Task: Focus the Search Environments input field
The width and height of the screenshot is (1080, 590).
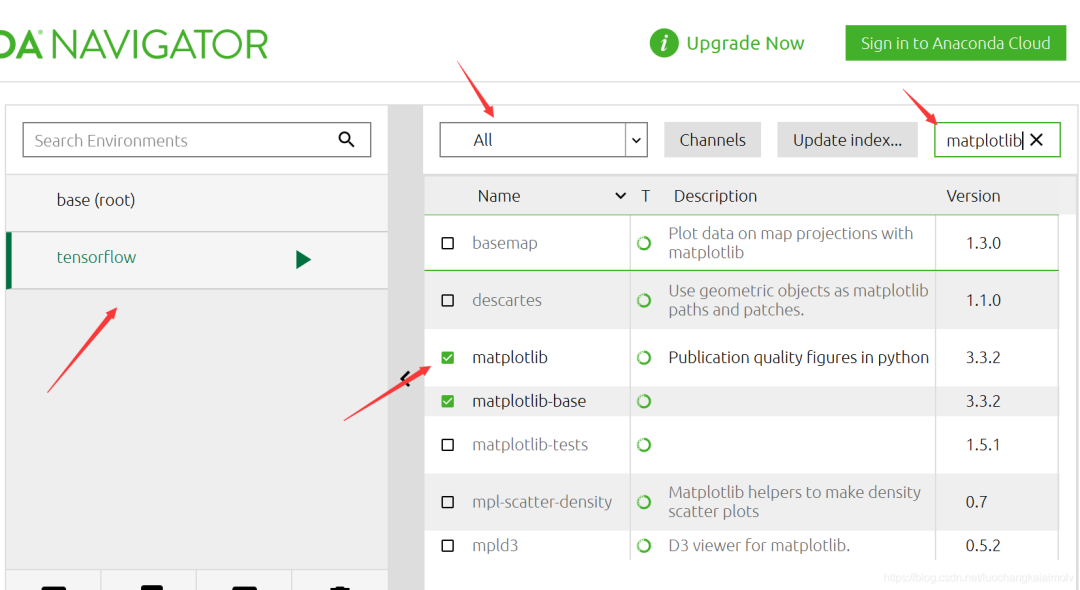Action: click(x=197, y=140)
